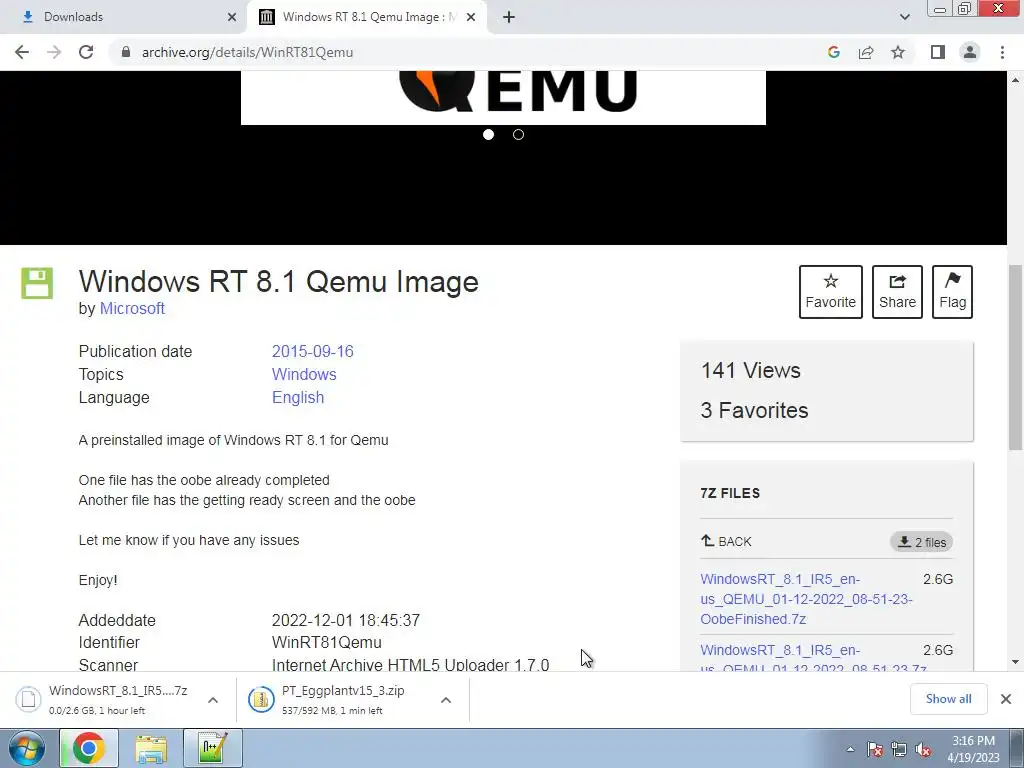Reload the archive.org page

pyautogui.click(x=86, y=52)
